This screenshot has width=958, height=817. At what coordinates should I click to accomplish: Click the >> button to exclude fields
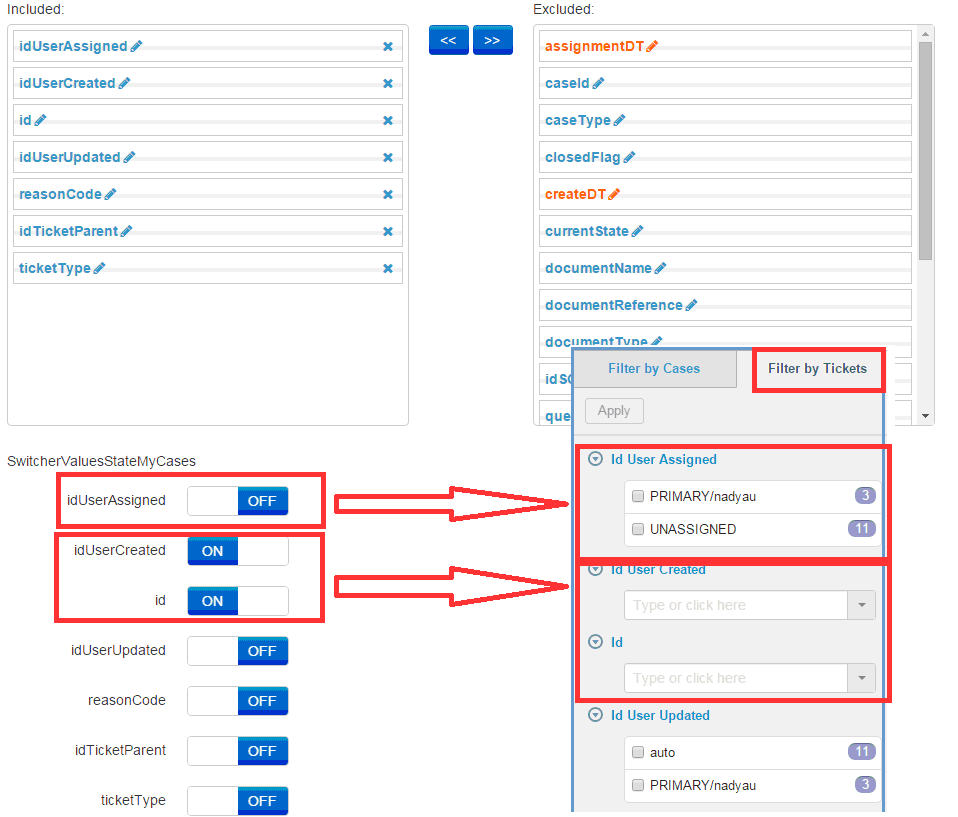click(x=492, y=40)
